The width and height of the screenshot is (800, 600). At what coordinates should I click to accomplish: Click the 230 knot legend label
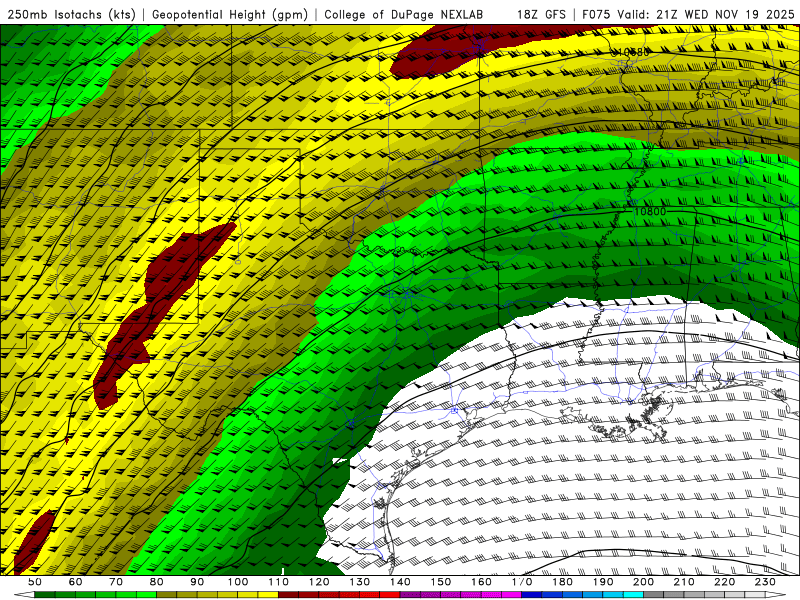coord(765,582)
